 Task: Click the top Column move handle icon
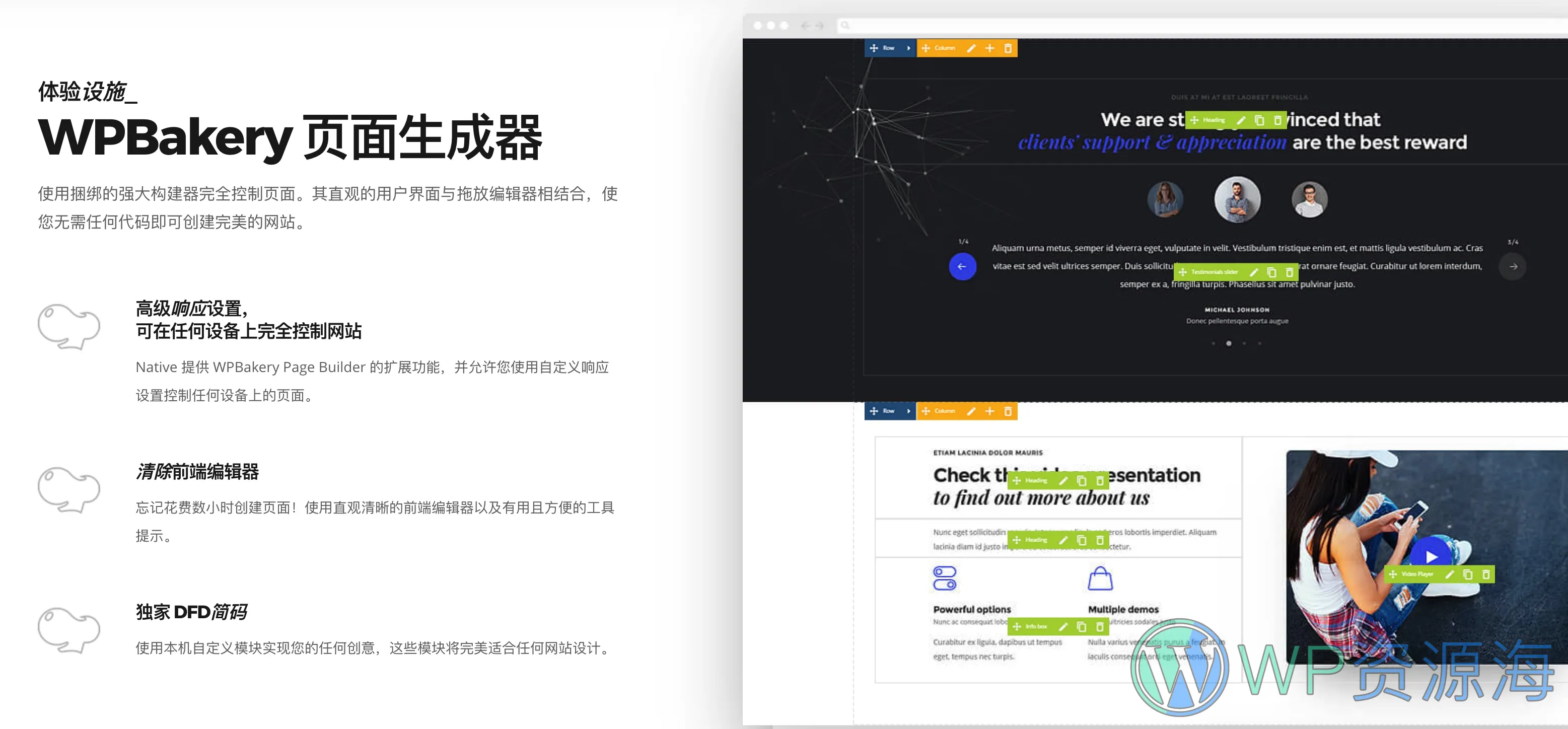click(x=925, y=48)
